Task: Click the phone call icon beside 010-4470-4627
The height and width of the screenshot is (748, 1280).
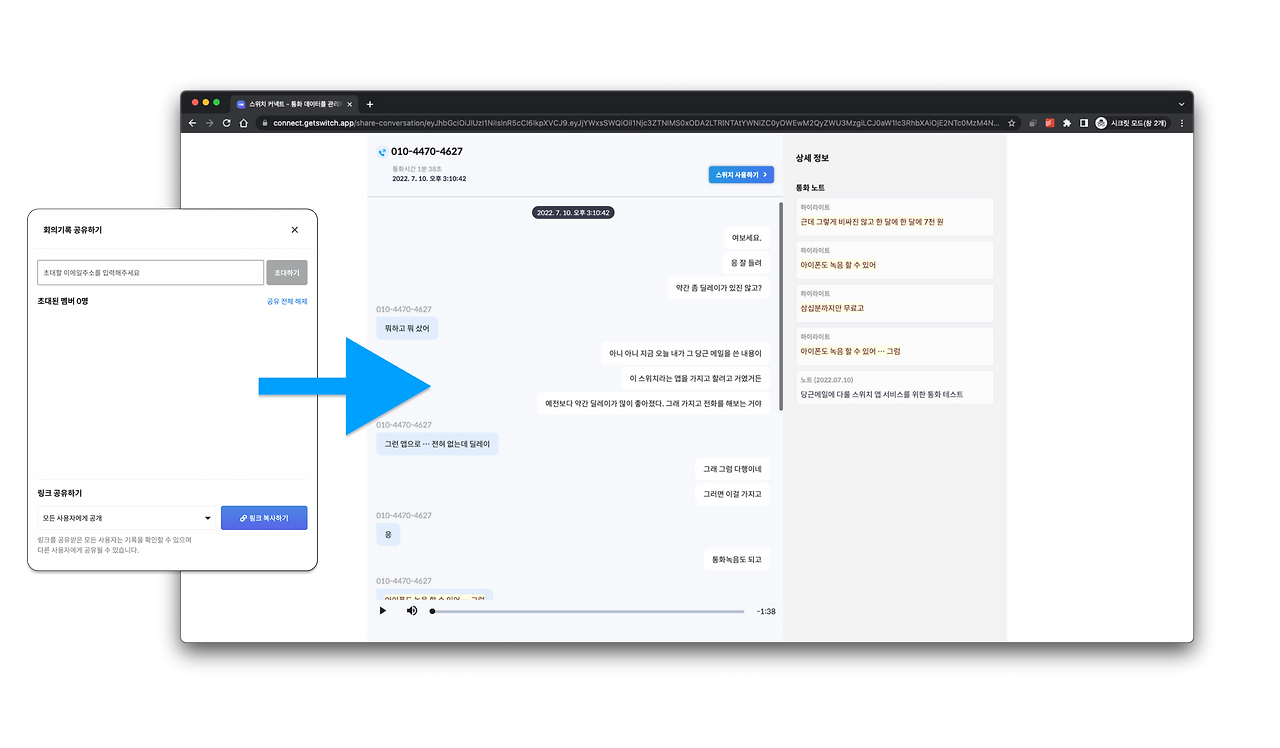Action: pos(382,153)
